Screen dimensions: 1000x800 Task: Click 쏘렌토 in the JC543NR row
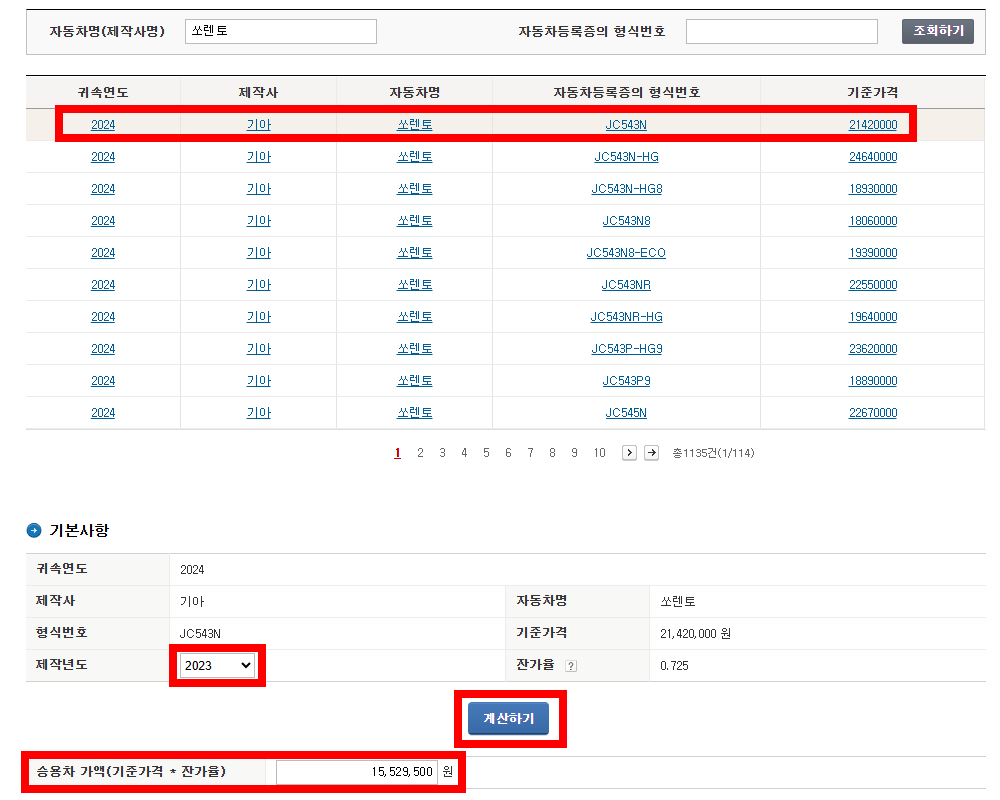[415, 285]
